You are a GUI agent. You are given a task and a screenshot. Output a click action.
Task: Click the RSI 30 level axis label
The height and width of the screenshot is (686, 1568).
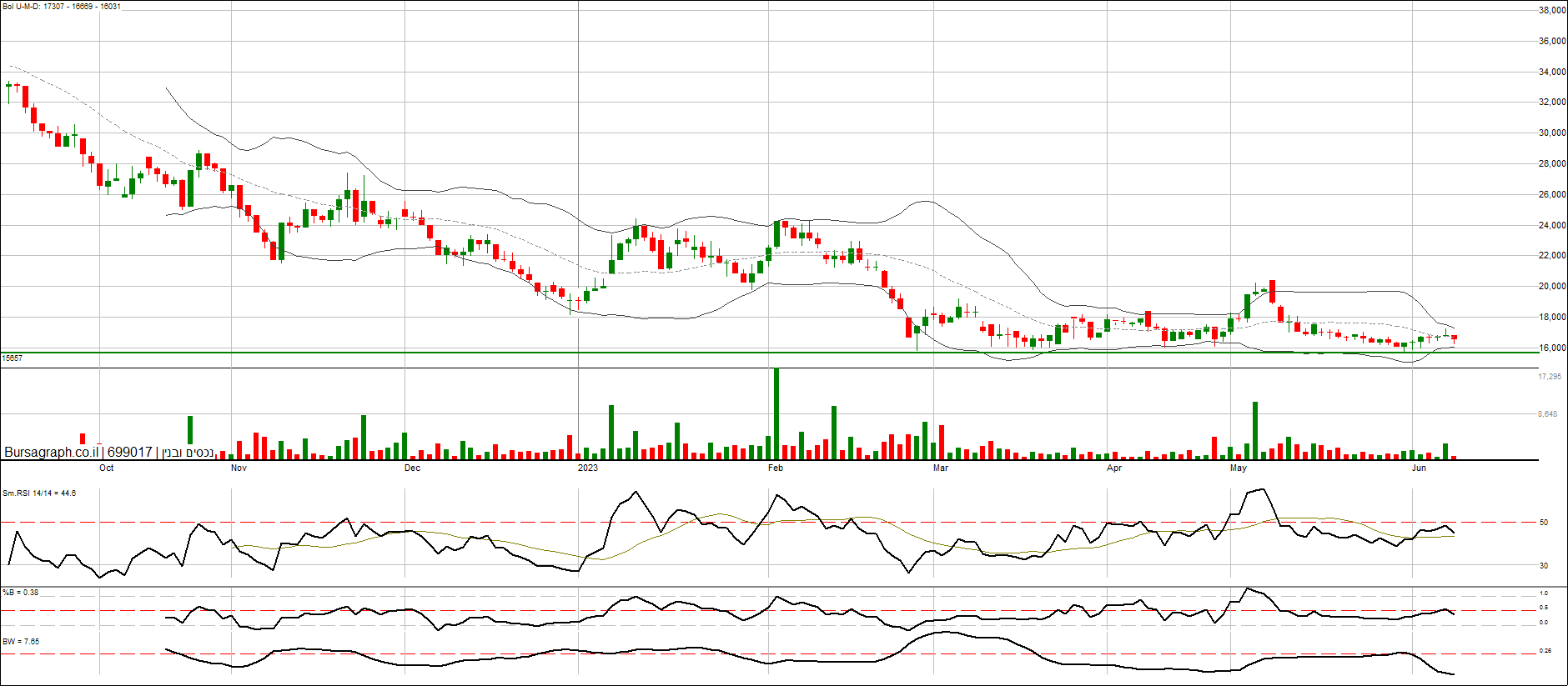pos(1544,566)
